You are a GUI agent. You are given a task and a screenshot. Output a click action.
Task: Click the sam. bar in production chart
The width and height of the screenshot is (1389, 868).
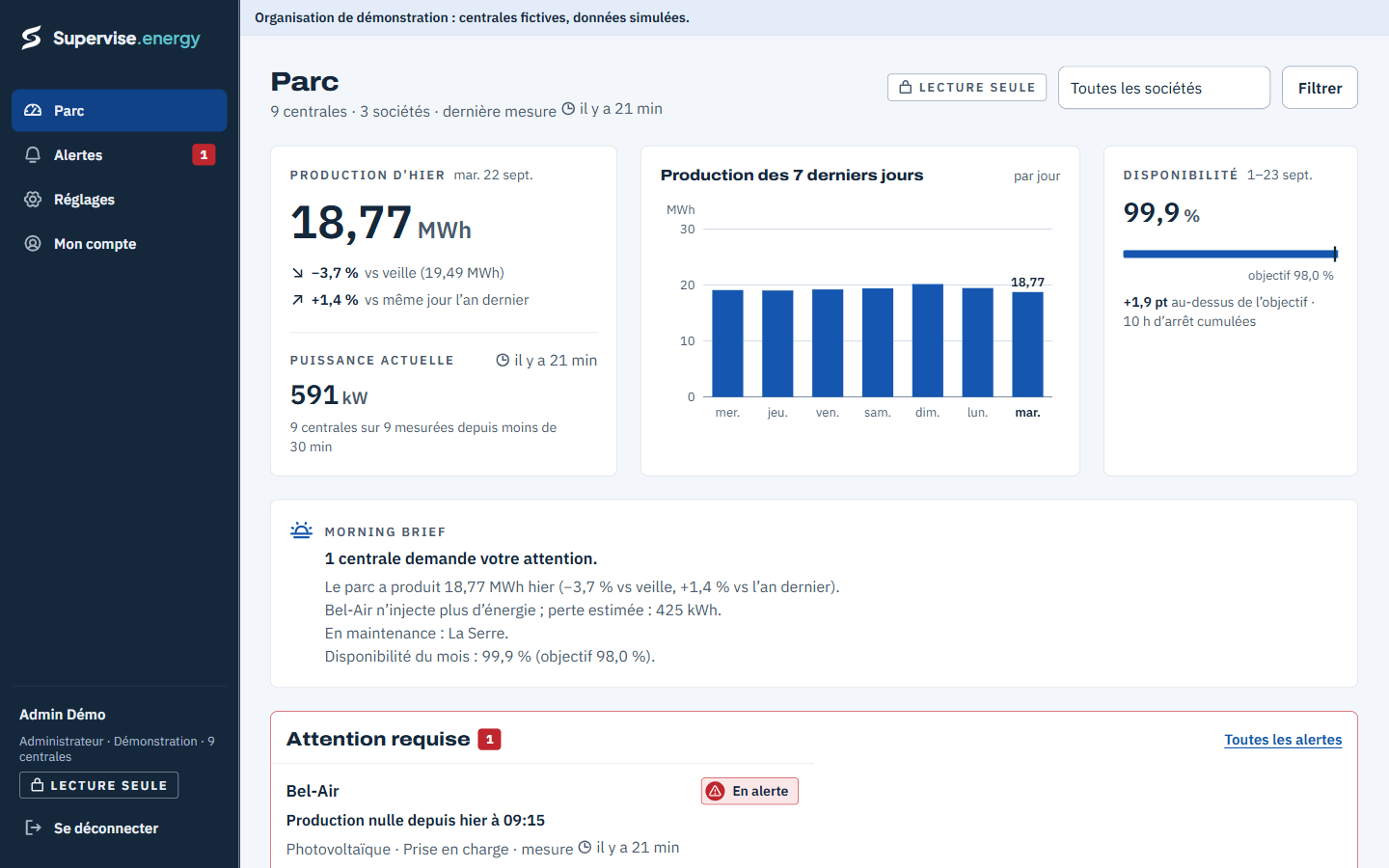pos(878,342)
